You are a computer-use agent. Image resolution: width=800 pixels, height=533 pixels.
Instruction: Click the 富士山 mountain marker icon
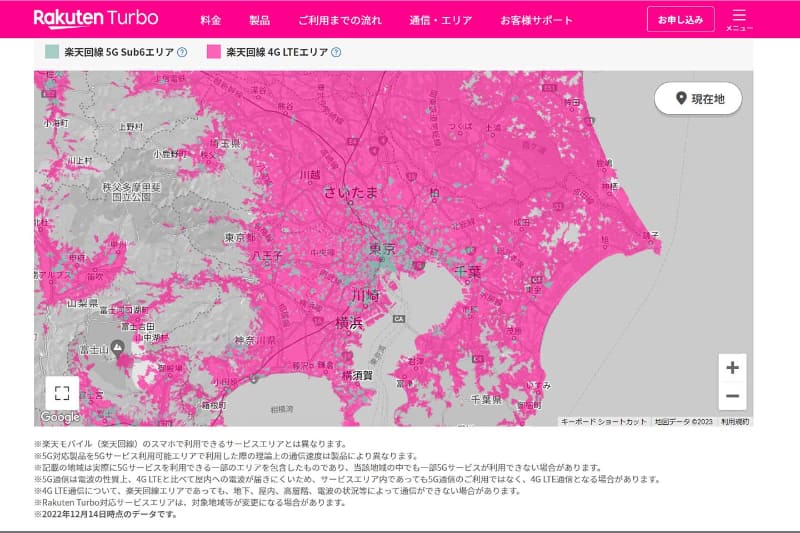coord(117,347)
